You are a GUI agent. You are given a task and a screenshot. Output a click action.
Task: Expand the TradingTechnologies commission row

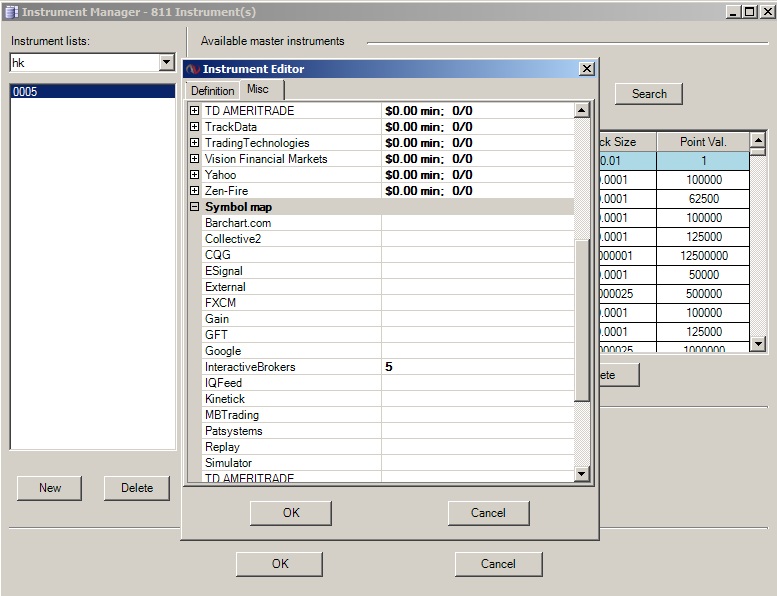[x=195, y=143]
